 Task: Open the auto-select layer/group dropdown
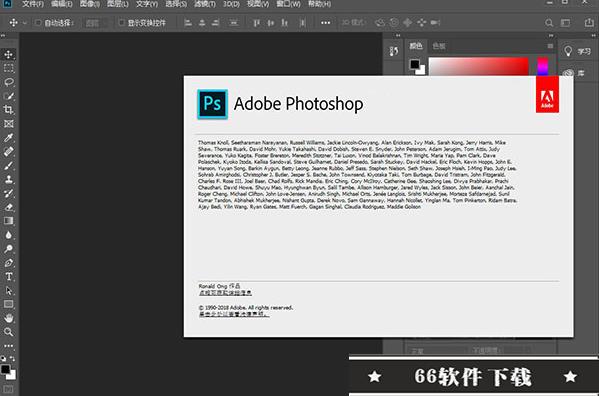pyautogui.click(x=96, y=23)
